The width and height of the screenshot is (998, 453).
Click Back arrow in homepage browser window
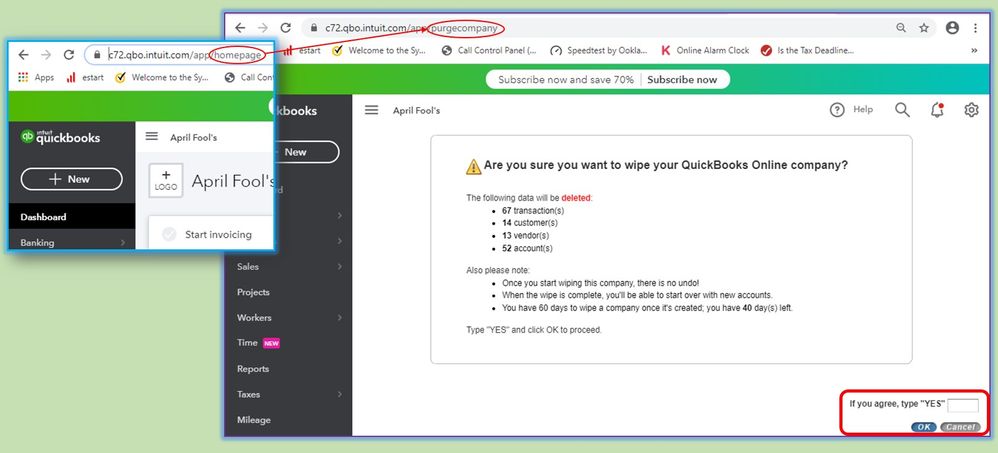click(24, 55)
